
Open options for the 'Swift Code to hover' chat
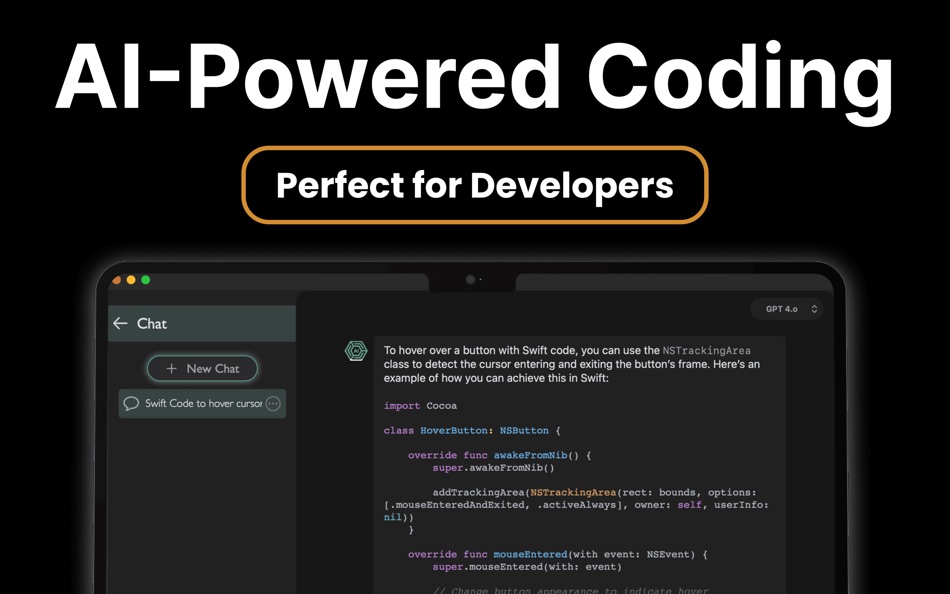click(273, 404)
